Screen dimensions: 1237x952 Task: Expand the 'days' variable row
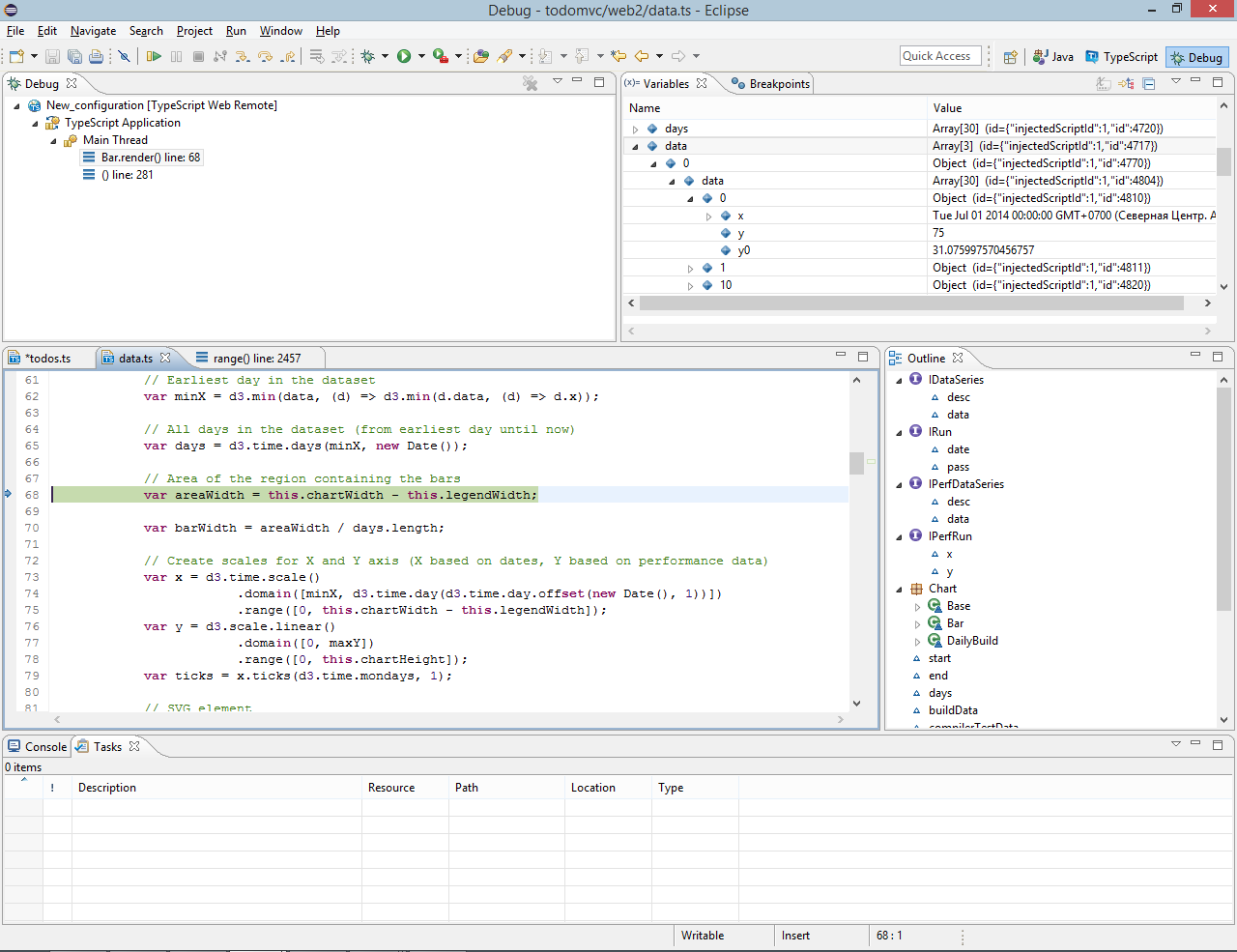click(x=635, y=129)
